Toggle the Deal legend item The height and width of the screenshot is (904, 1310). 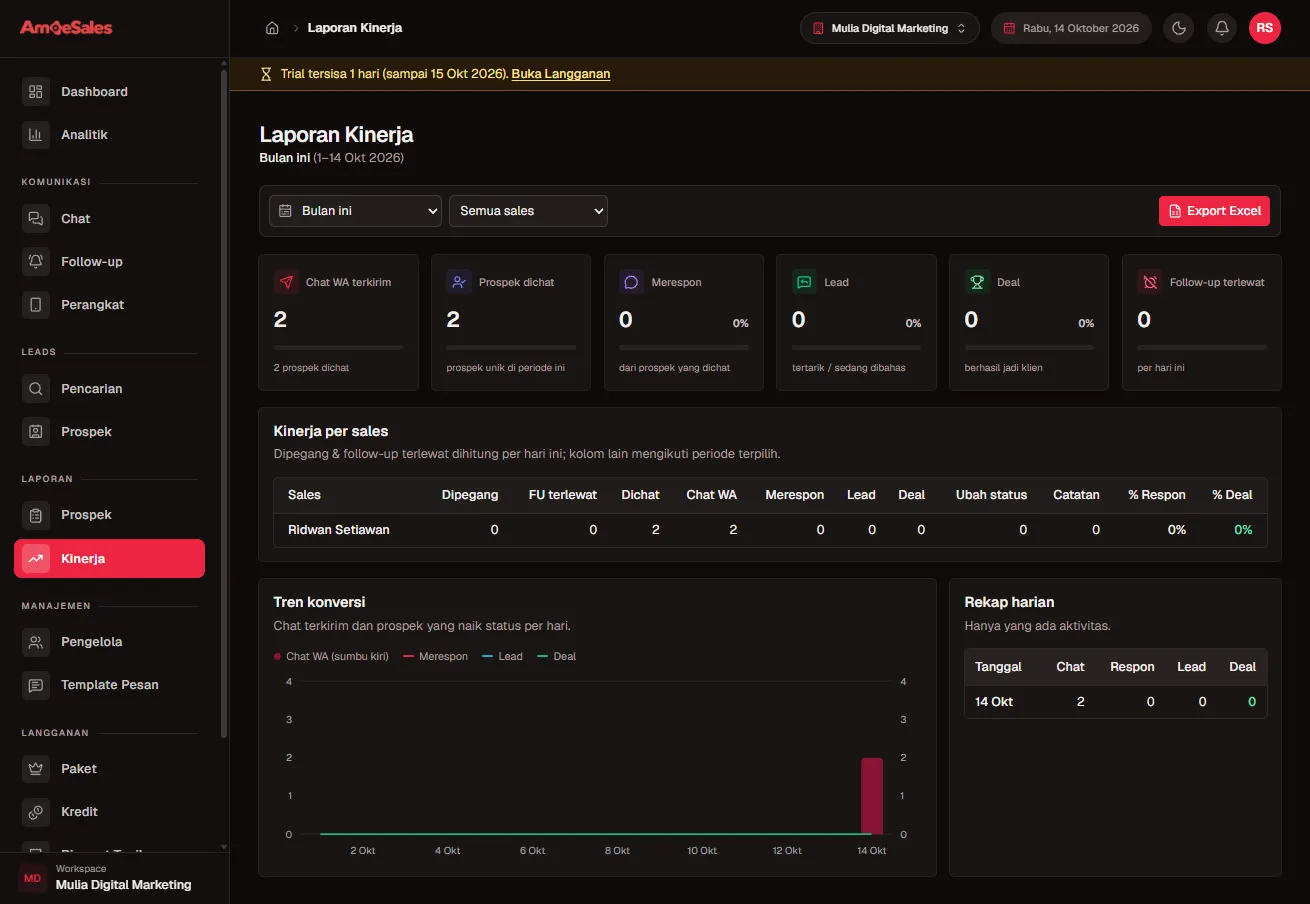[557, 657]
